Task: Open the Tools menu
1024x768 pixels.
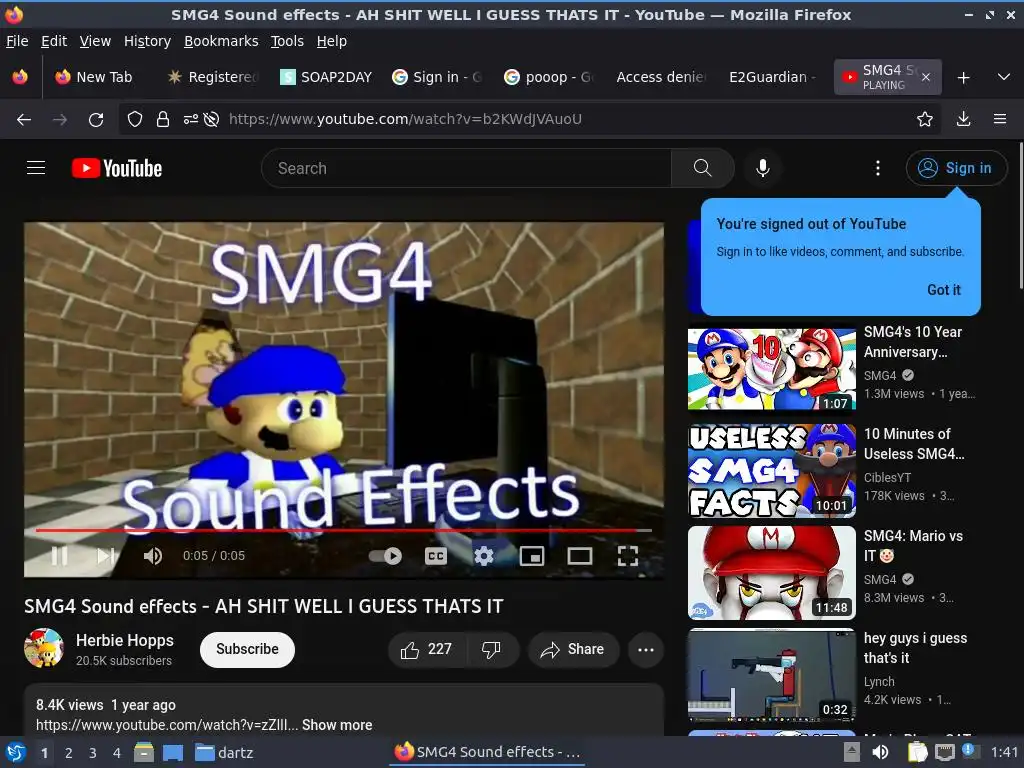Action: coord(287,41)
